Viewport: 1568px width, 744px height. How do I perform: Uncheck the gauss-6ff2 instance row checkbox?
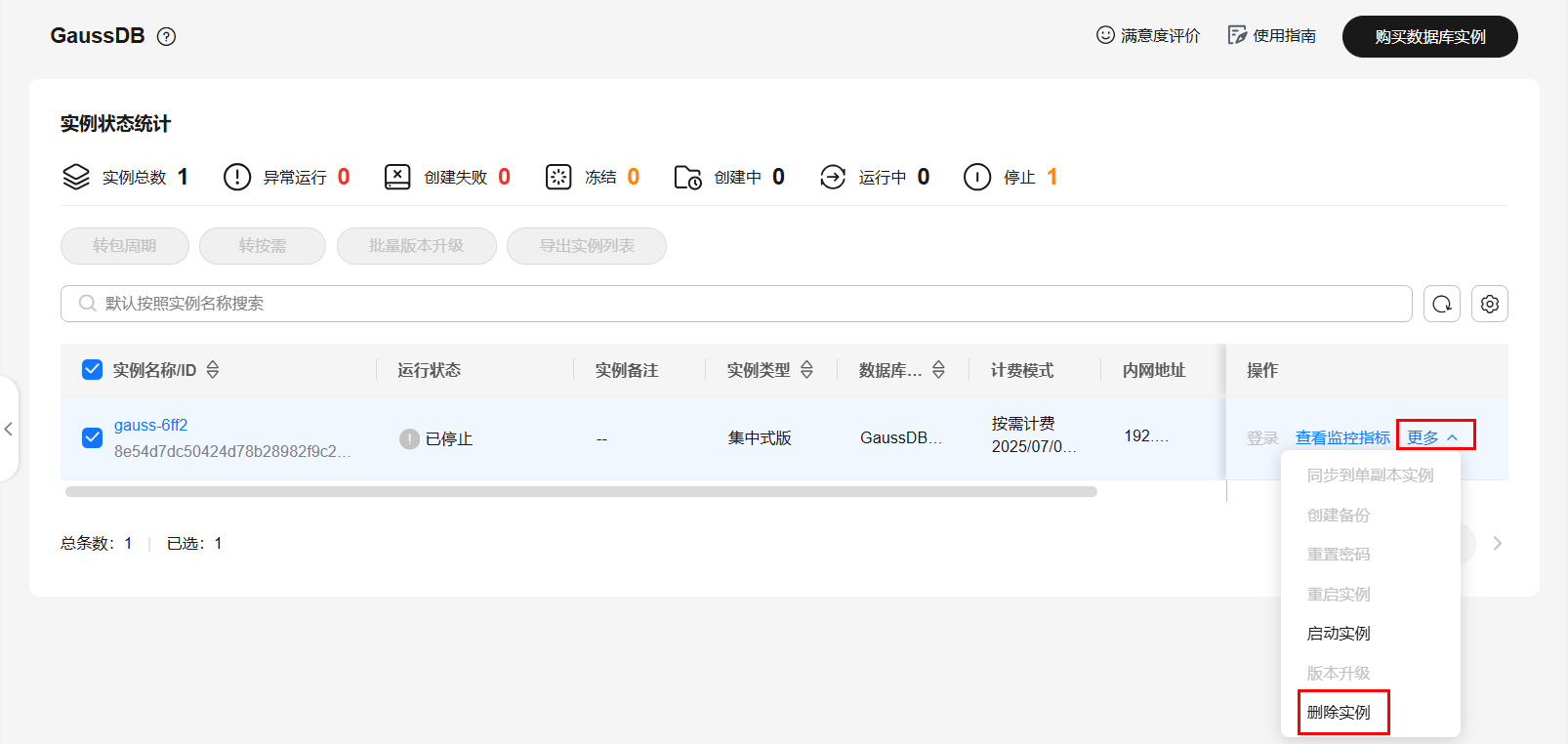[93, 437]
